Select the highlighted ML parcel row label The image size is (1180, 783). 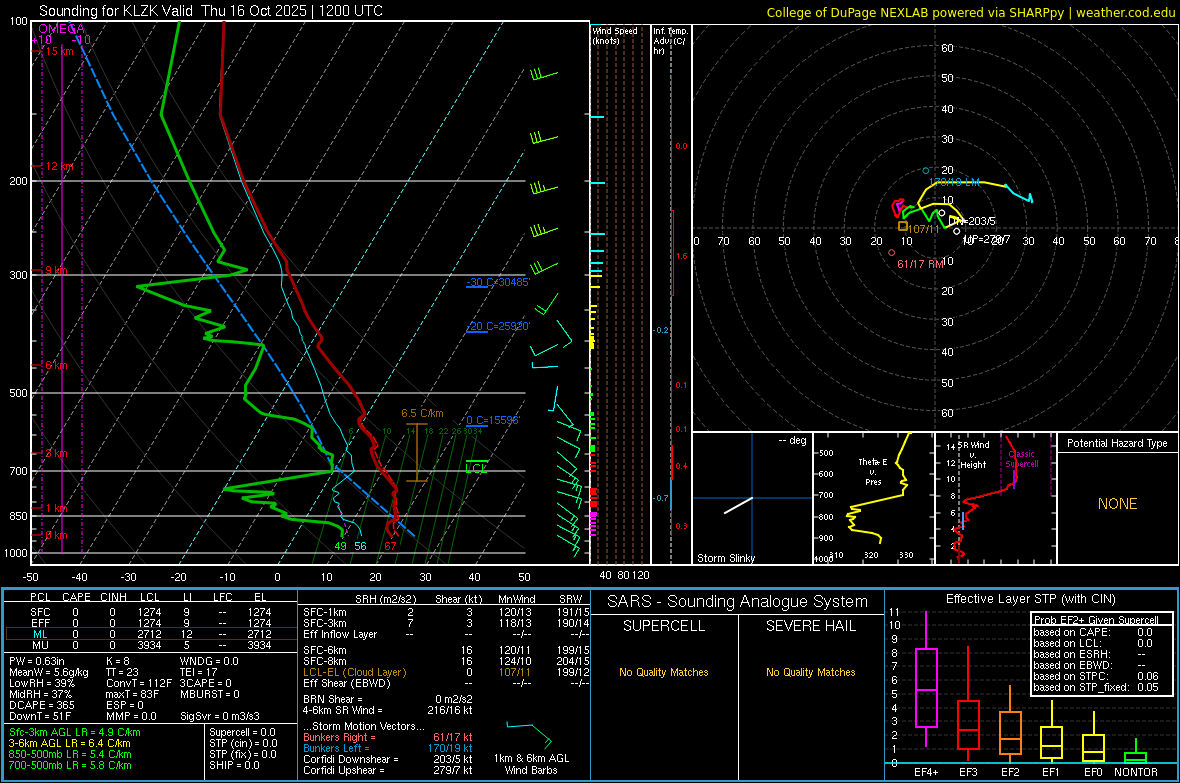[x=40, y=634]
